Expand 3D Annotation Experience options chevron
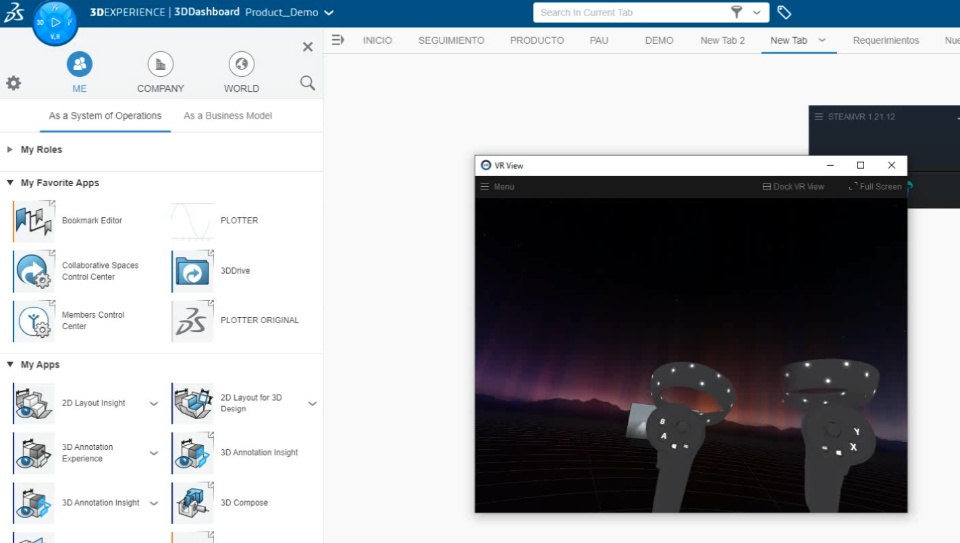Screen dimensions: 960x543 point(154,453)
